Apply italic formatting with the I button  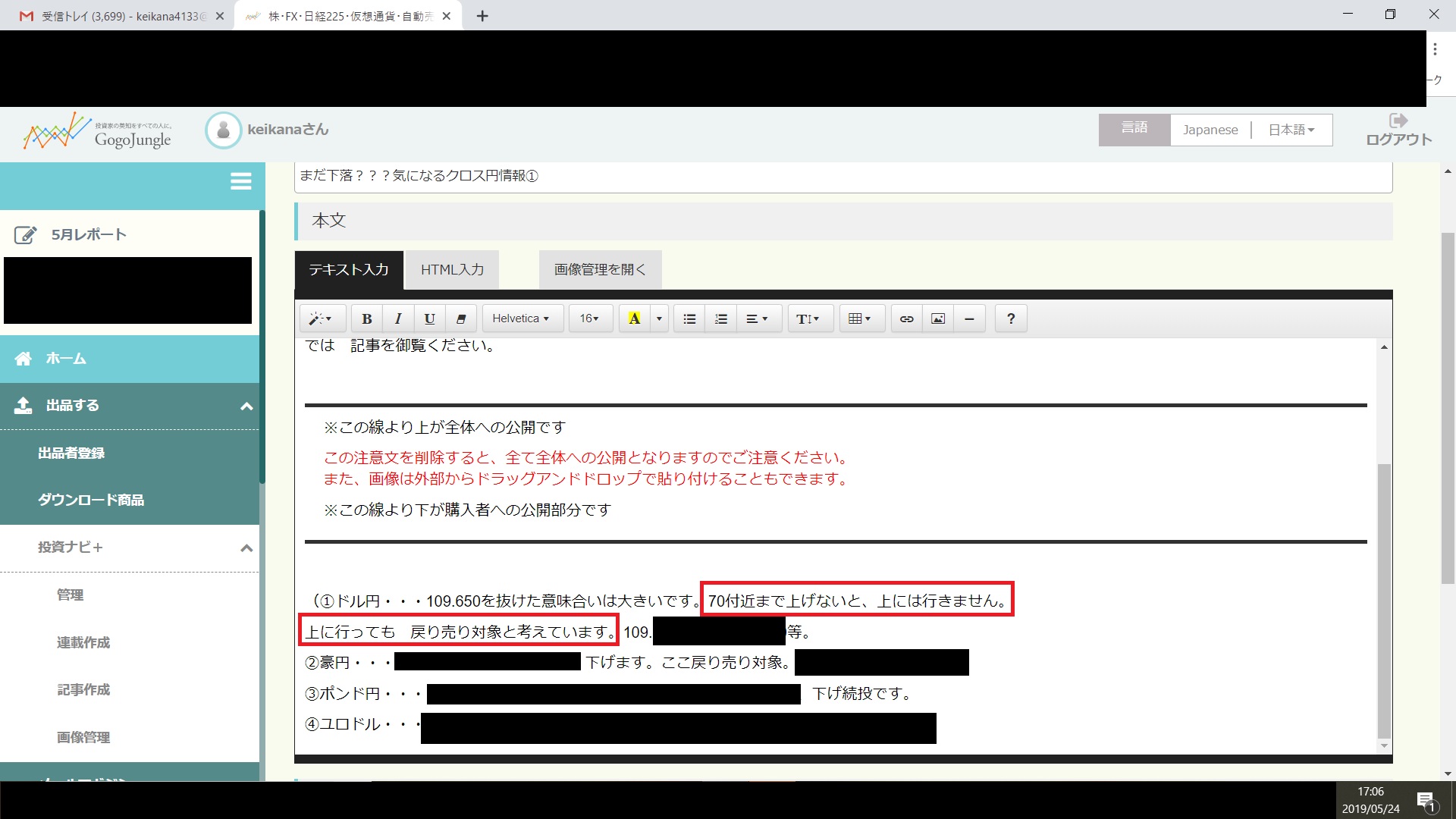coord(398,318)
